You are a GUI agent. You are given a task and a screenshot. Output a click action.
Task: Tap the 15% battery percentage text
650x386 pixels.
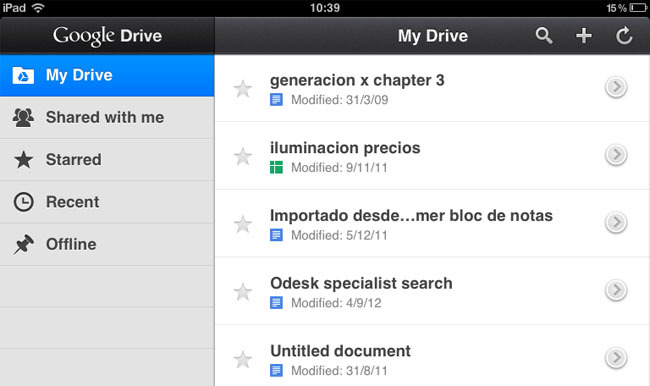(616, 8)
